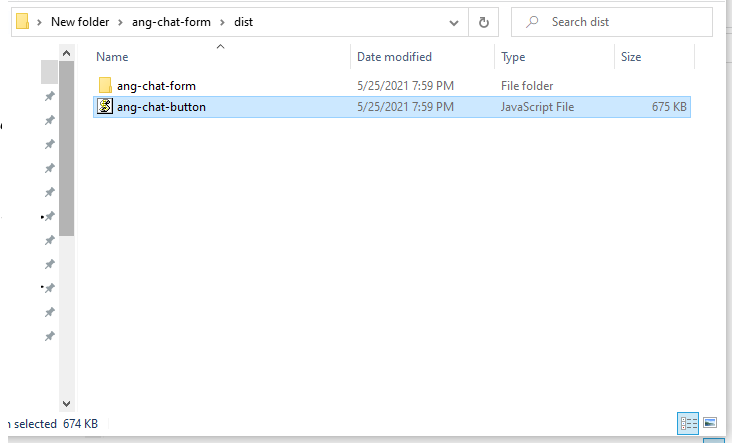732x443 pixels.
Task: Sort files by Date modified column
Action: pyautogui.click(x=394, y=57)
